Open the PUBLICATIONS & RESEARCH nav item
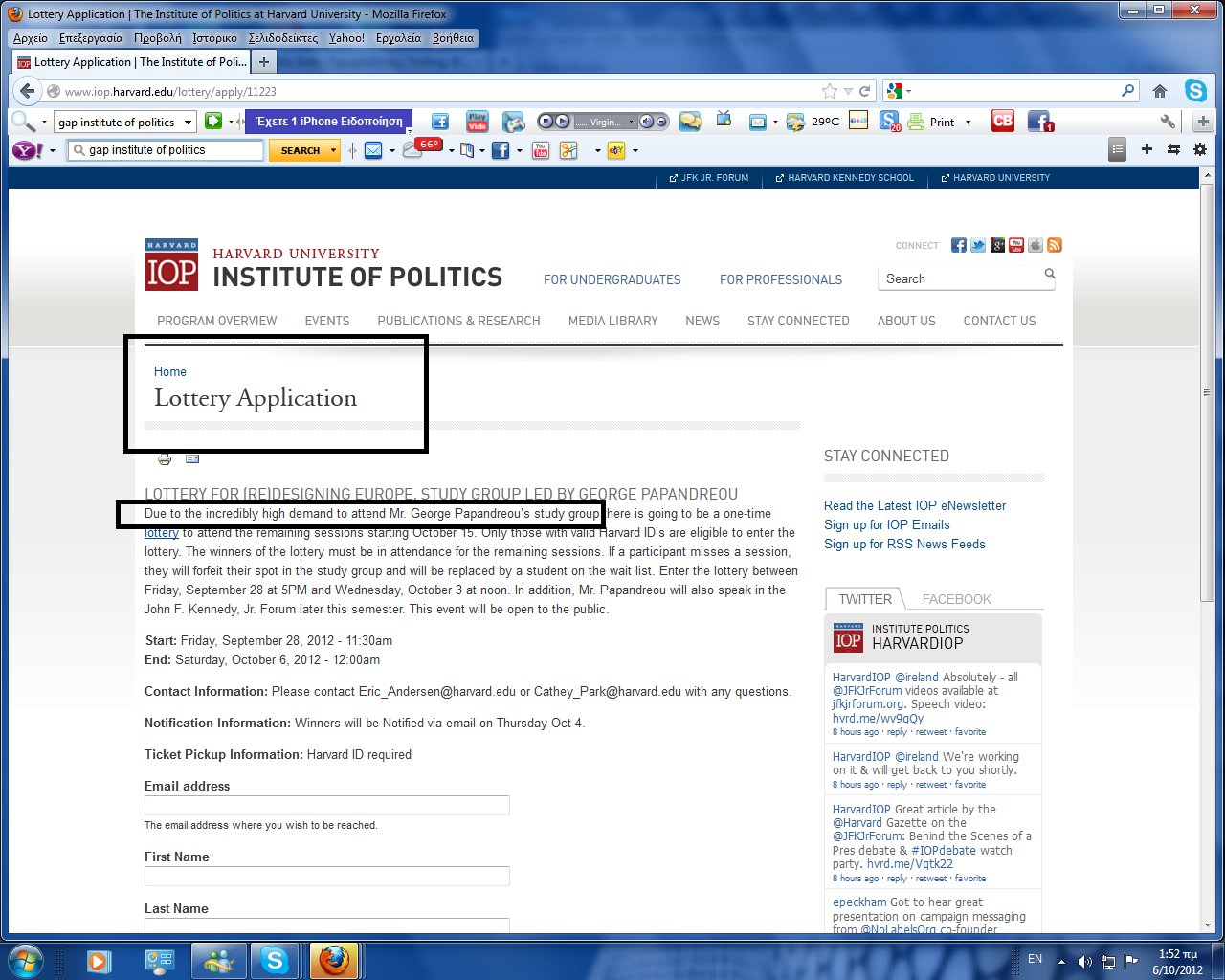 [x=458, y=321]
